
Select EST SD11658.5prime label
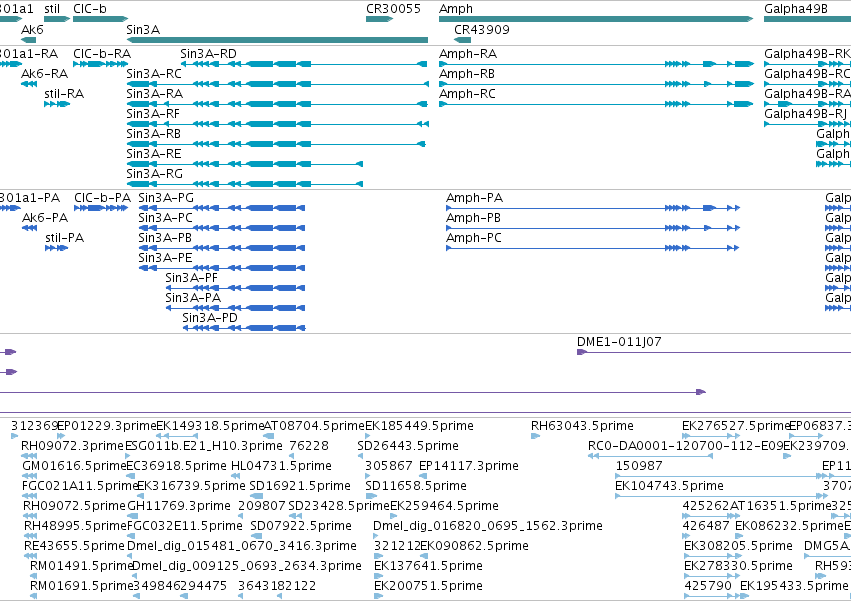point(416,486)
